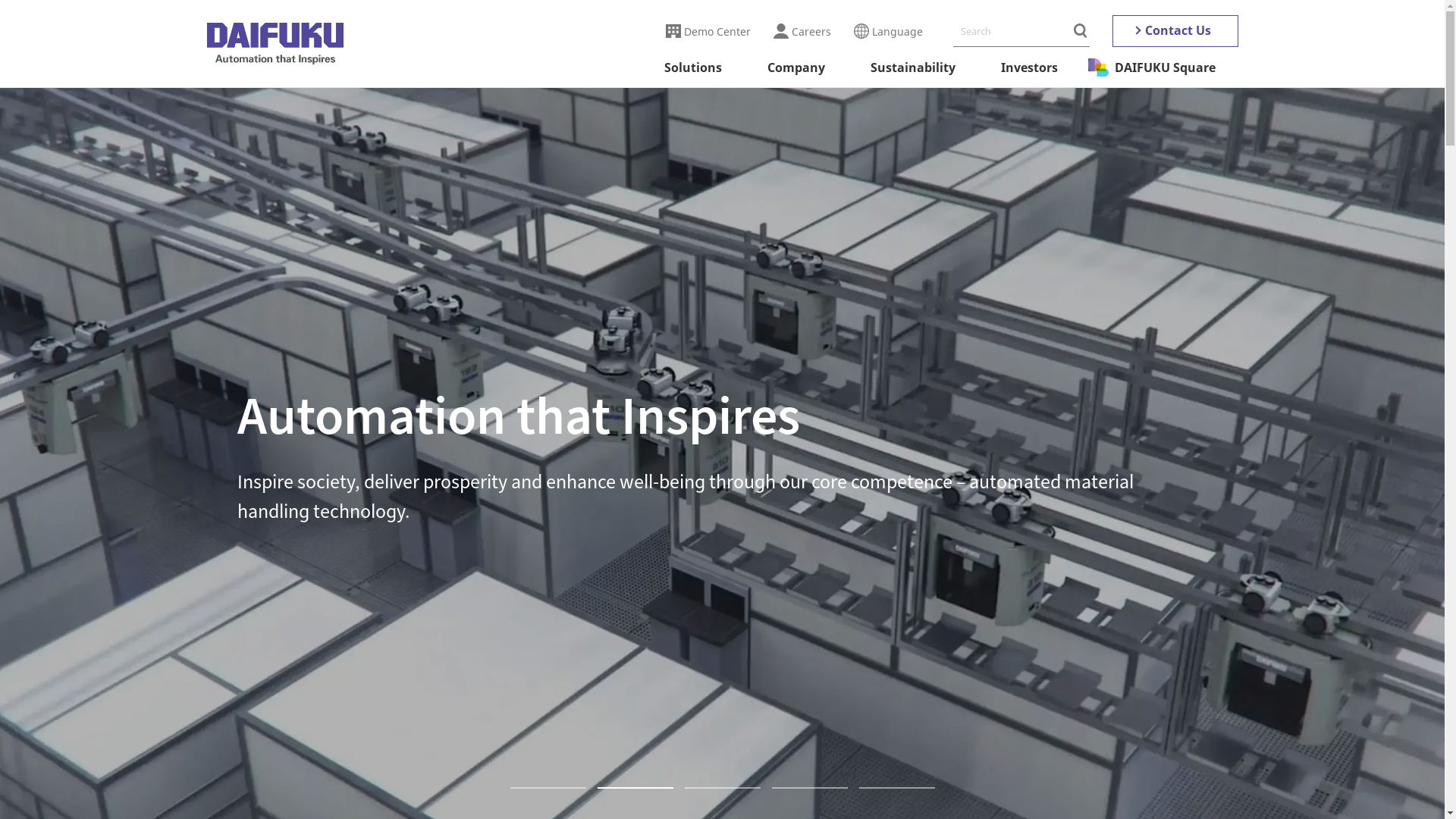Click the Daifuku logo
The width and height of the screenshot is (1456, 819).
tap(275, 43)
